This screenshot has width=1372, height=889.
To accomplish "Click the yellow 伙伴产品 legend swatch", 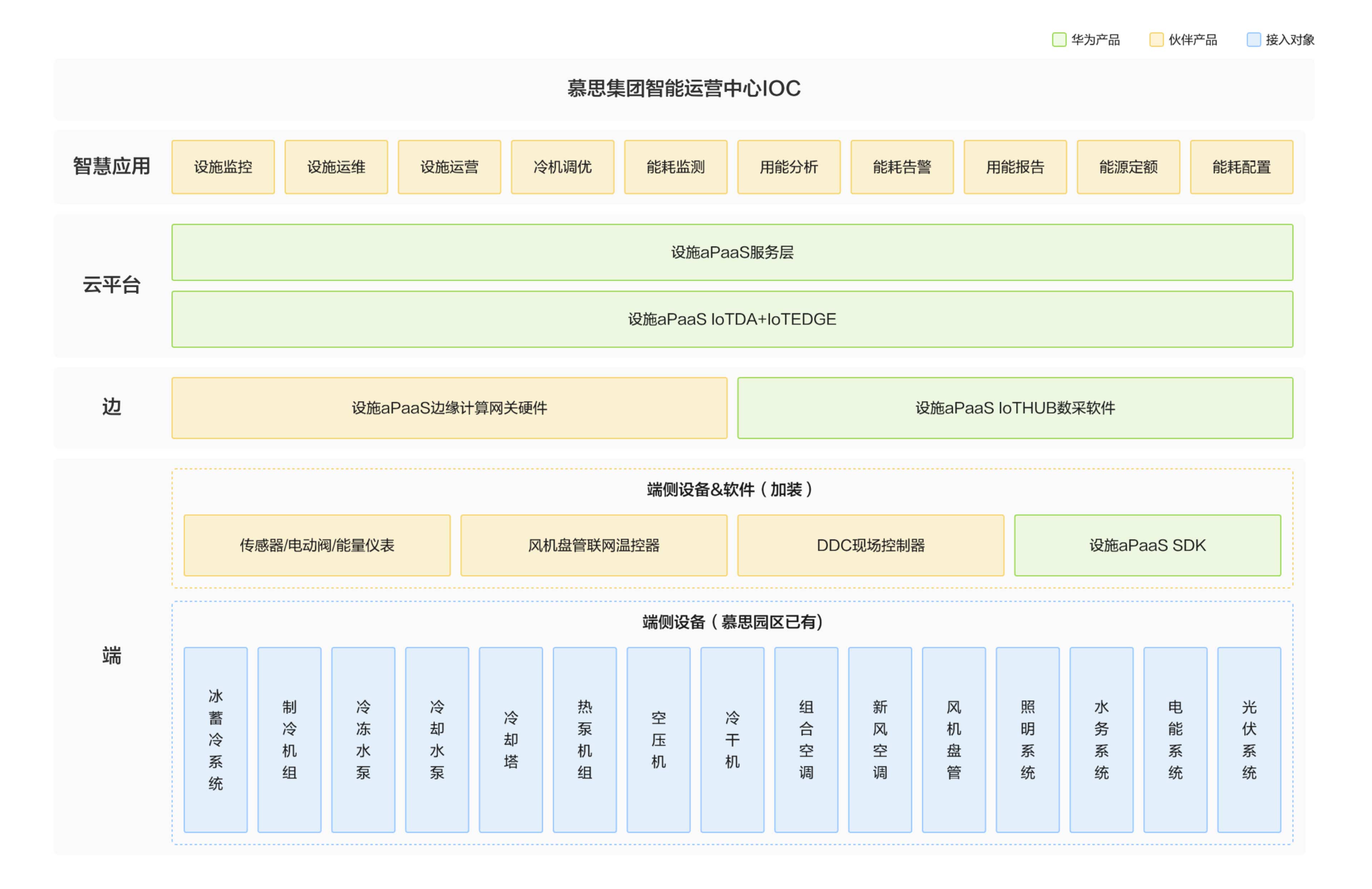I will click(1157, 40).
